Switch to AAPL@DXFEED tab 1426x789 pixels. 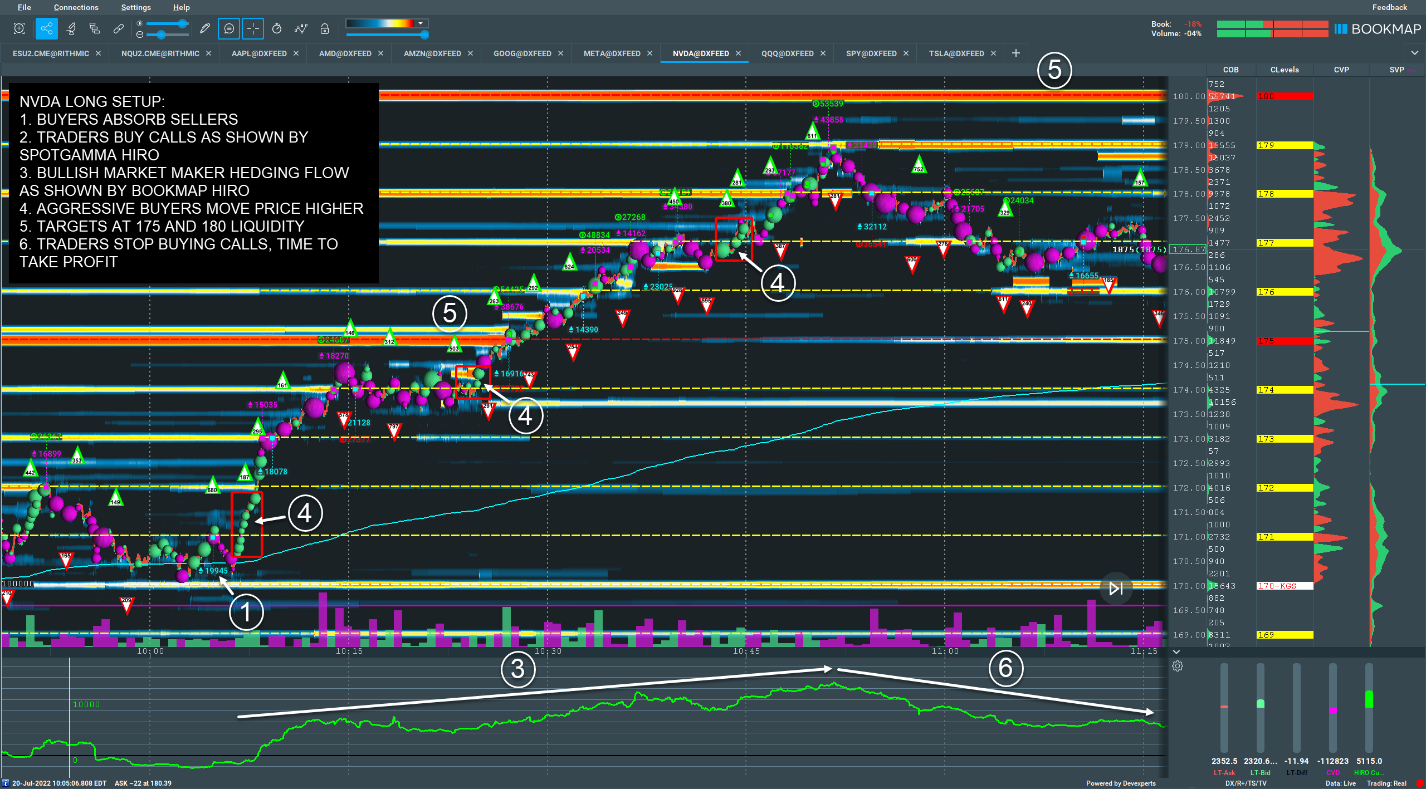(260, 53)
